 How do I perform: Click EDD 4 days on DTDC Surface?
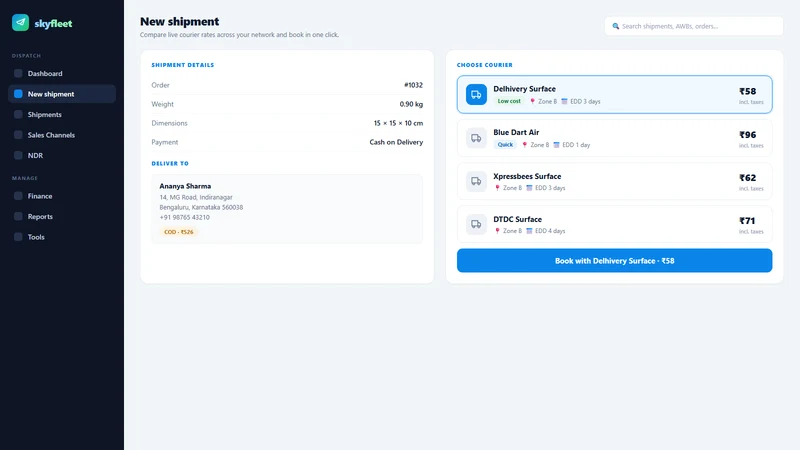(x=550, y=231)
